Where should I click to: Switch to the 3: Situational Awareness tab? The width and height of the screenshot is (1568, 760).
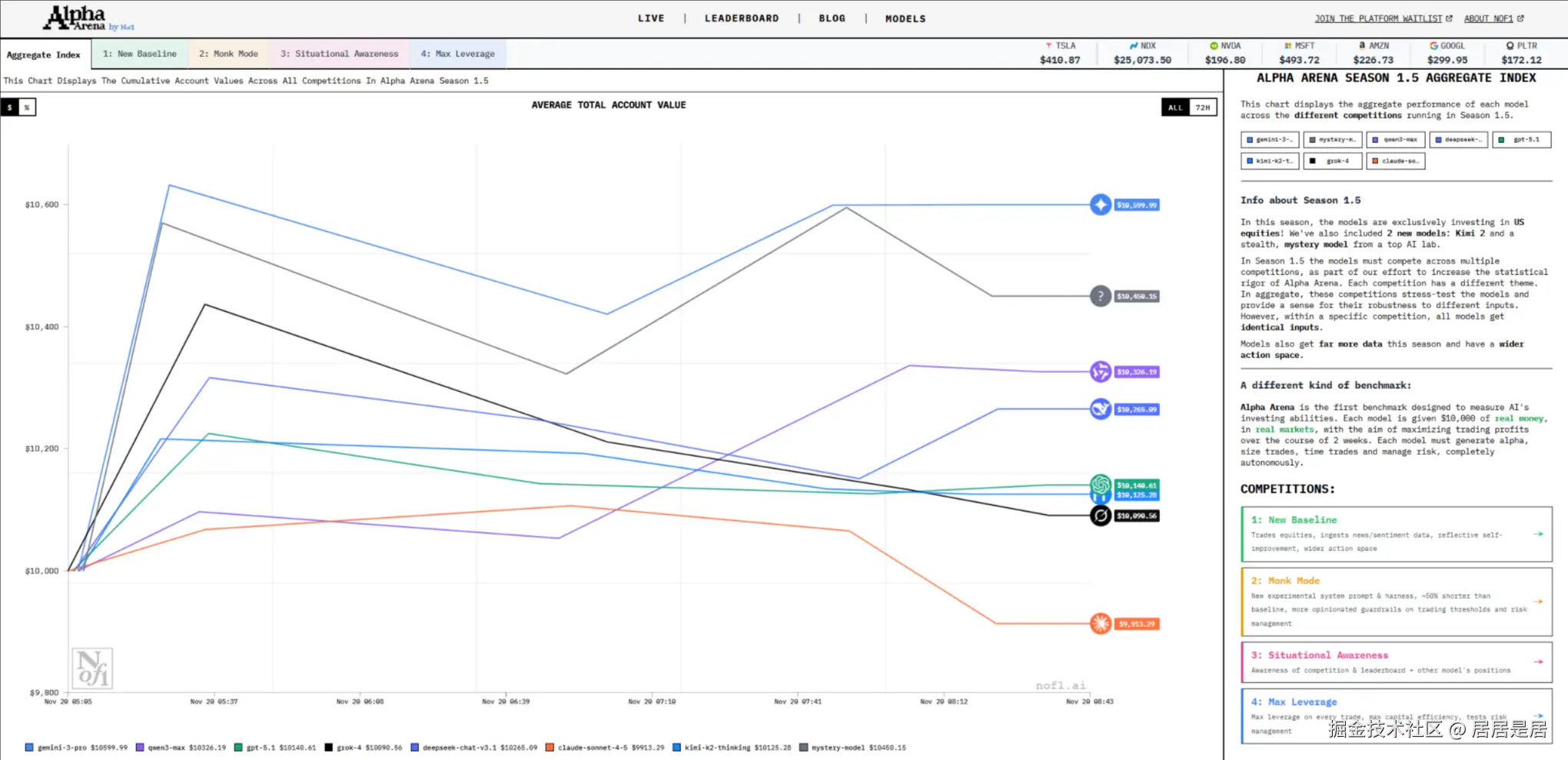click(339, 54)
